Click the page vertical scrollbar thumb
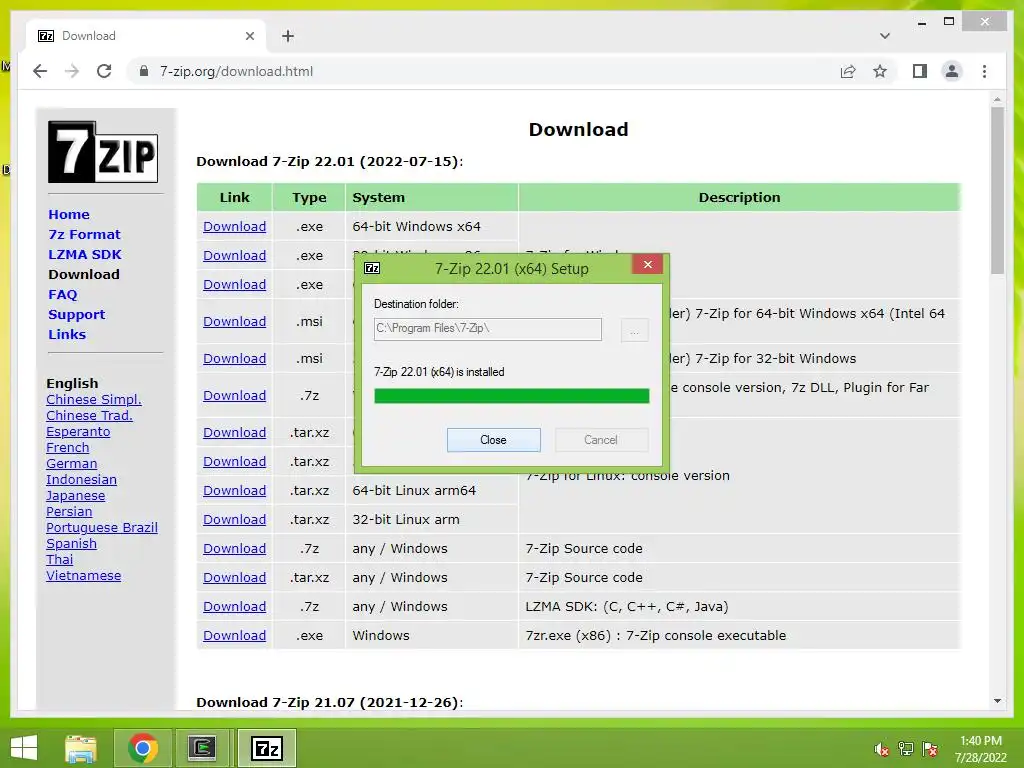This screenshot has width=1024, height=768. (x=997, y=190)
